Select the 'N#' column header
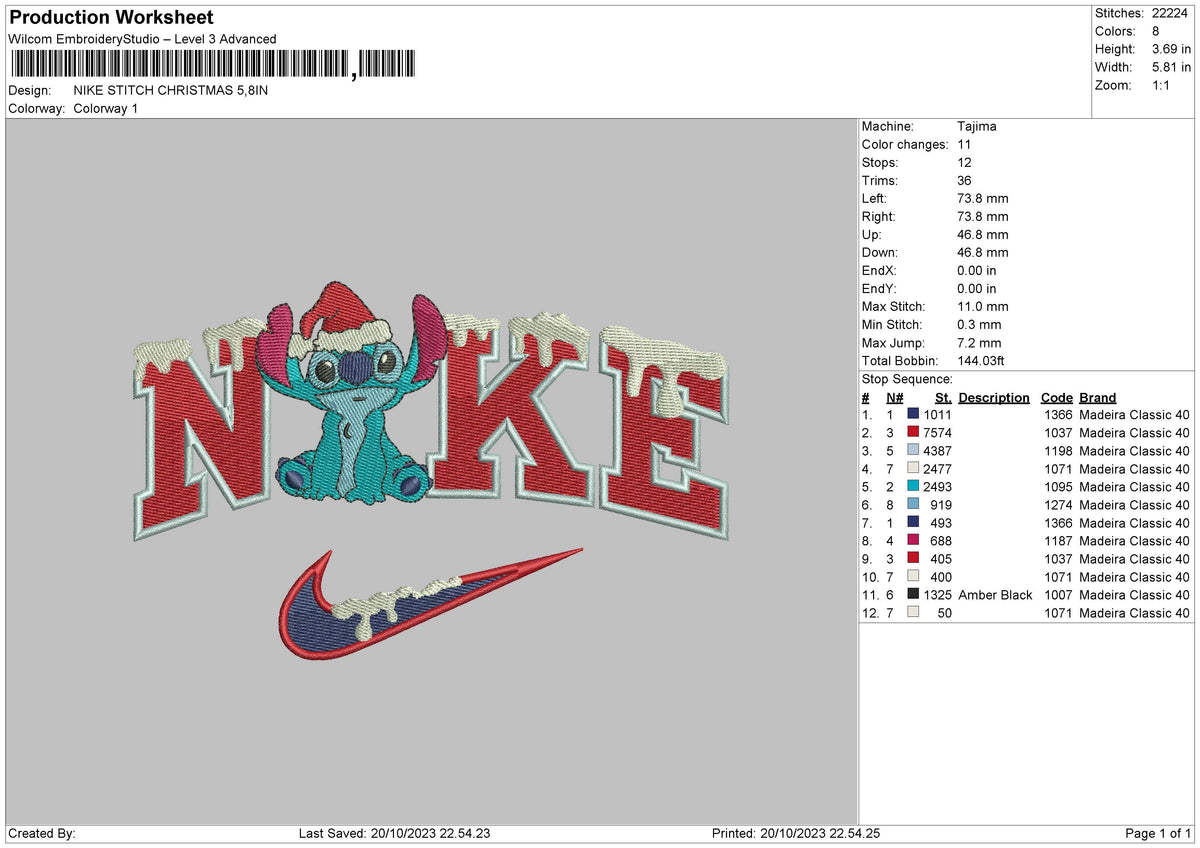 coord(895,397)
